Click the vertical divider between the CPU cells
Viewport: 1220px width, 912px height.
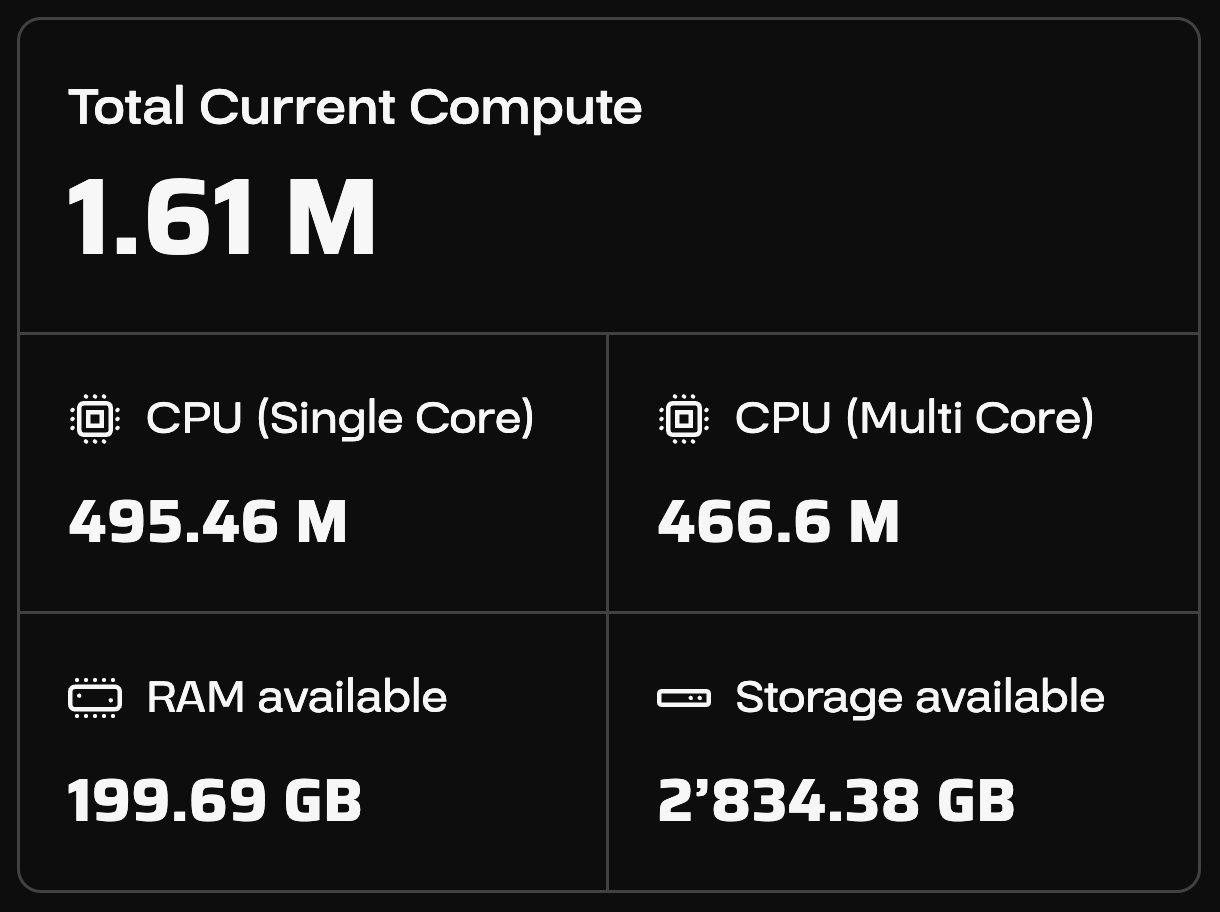607,472
